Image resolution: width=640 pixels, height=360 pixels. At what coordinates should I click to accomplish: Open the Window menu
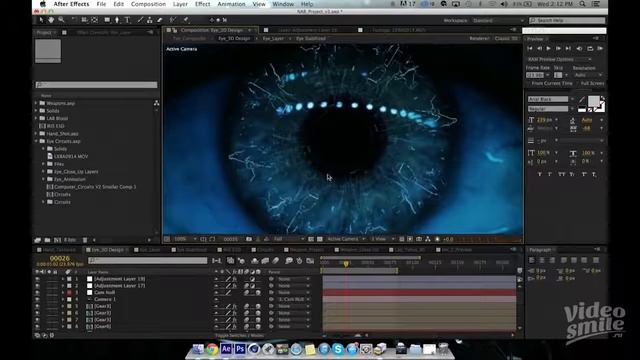283,4
